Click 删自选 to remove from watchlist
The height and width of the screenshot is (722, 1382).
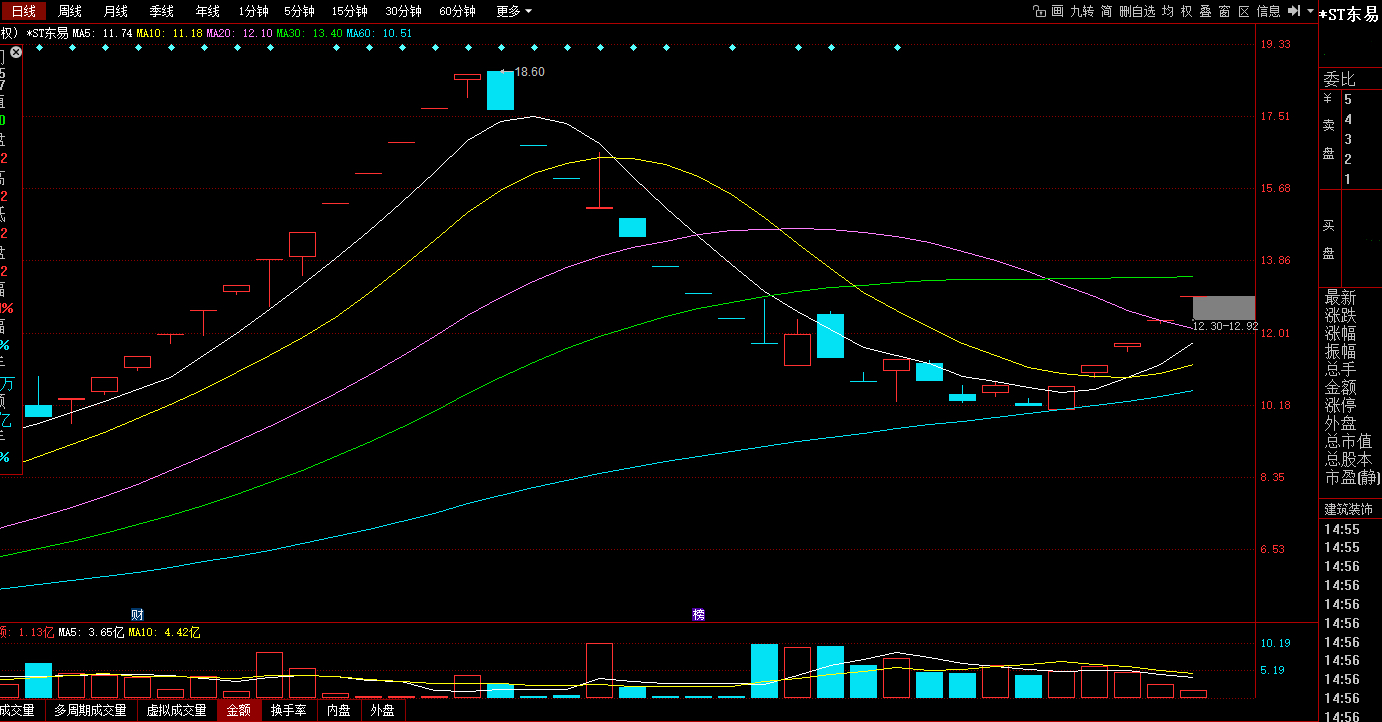(1137, 11)
